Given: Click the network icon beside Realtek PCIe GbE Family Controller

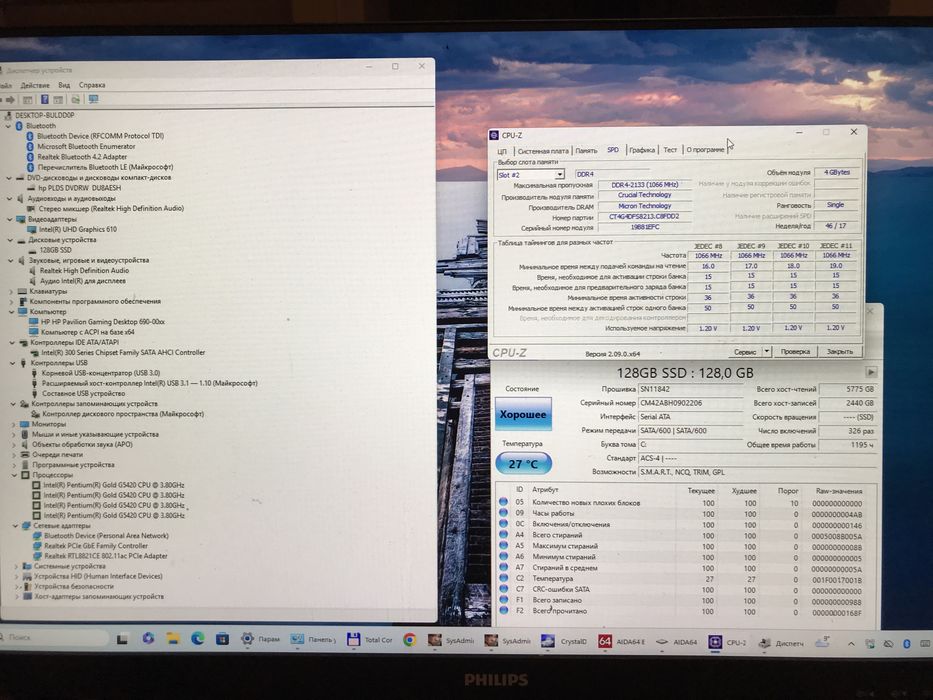Looking at the screenshot, I should pos(37,545).
